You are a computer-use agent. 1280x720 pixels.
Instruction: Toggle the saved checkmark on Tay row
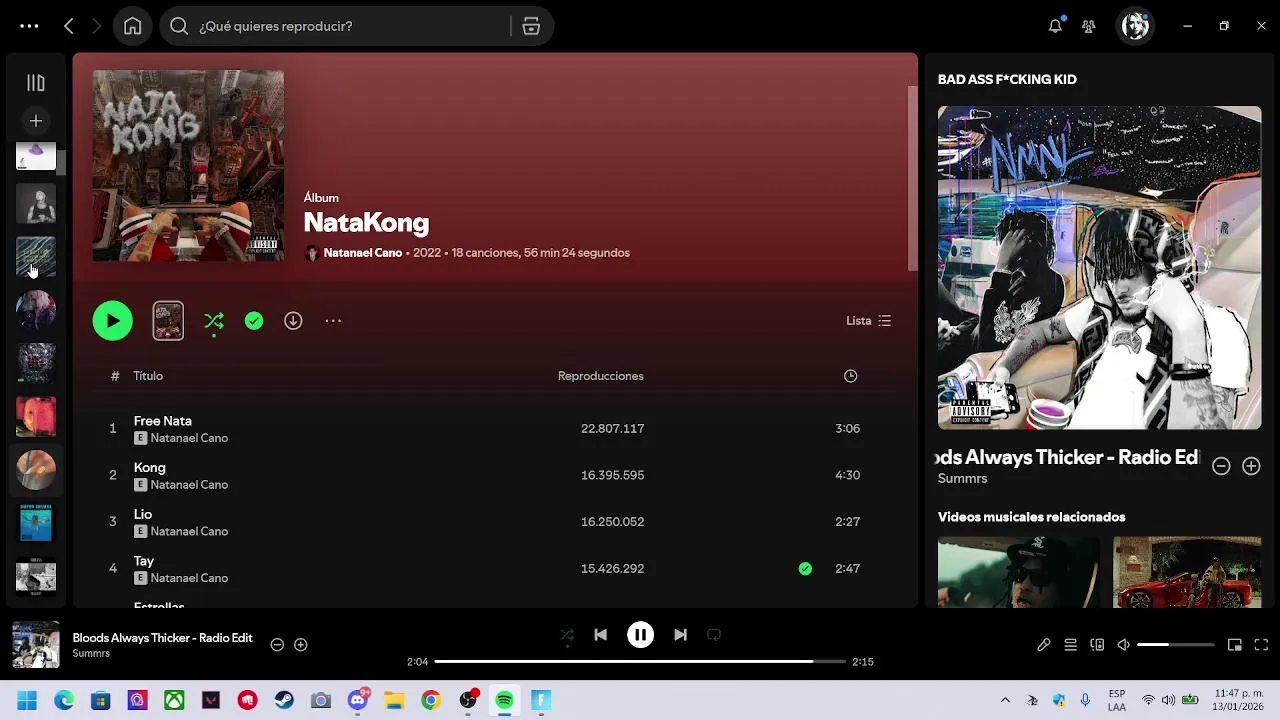tap(805, 568)
